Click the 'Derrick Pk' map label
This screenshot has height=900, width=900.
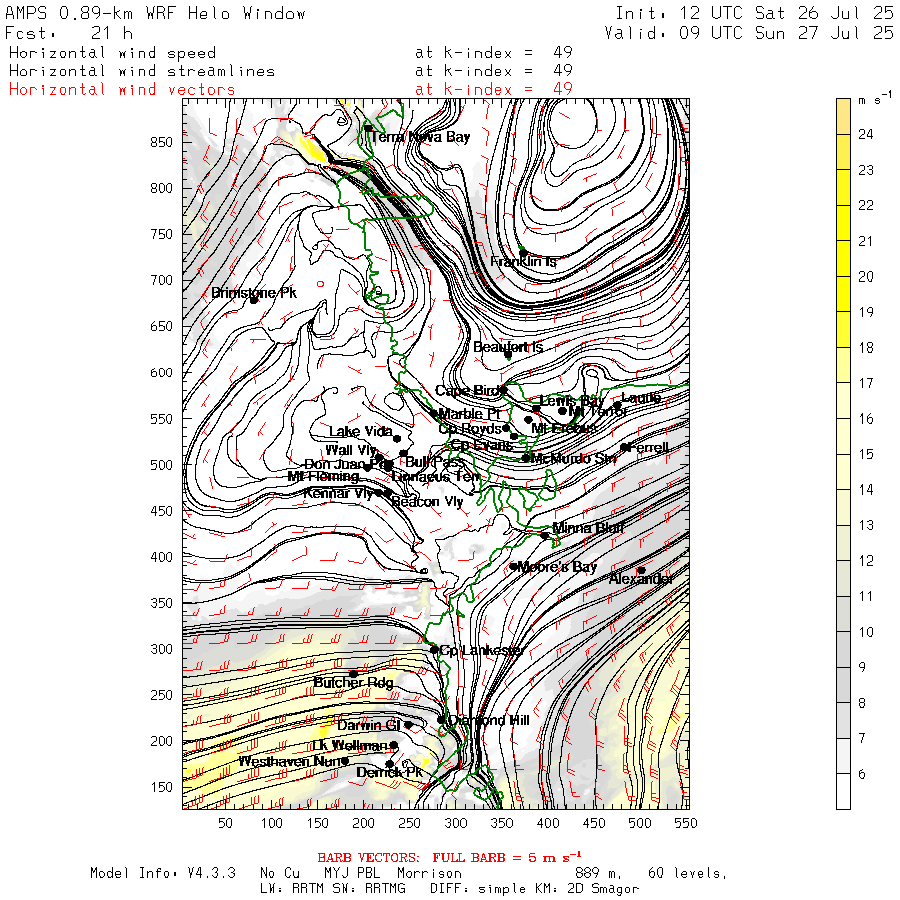390,772
